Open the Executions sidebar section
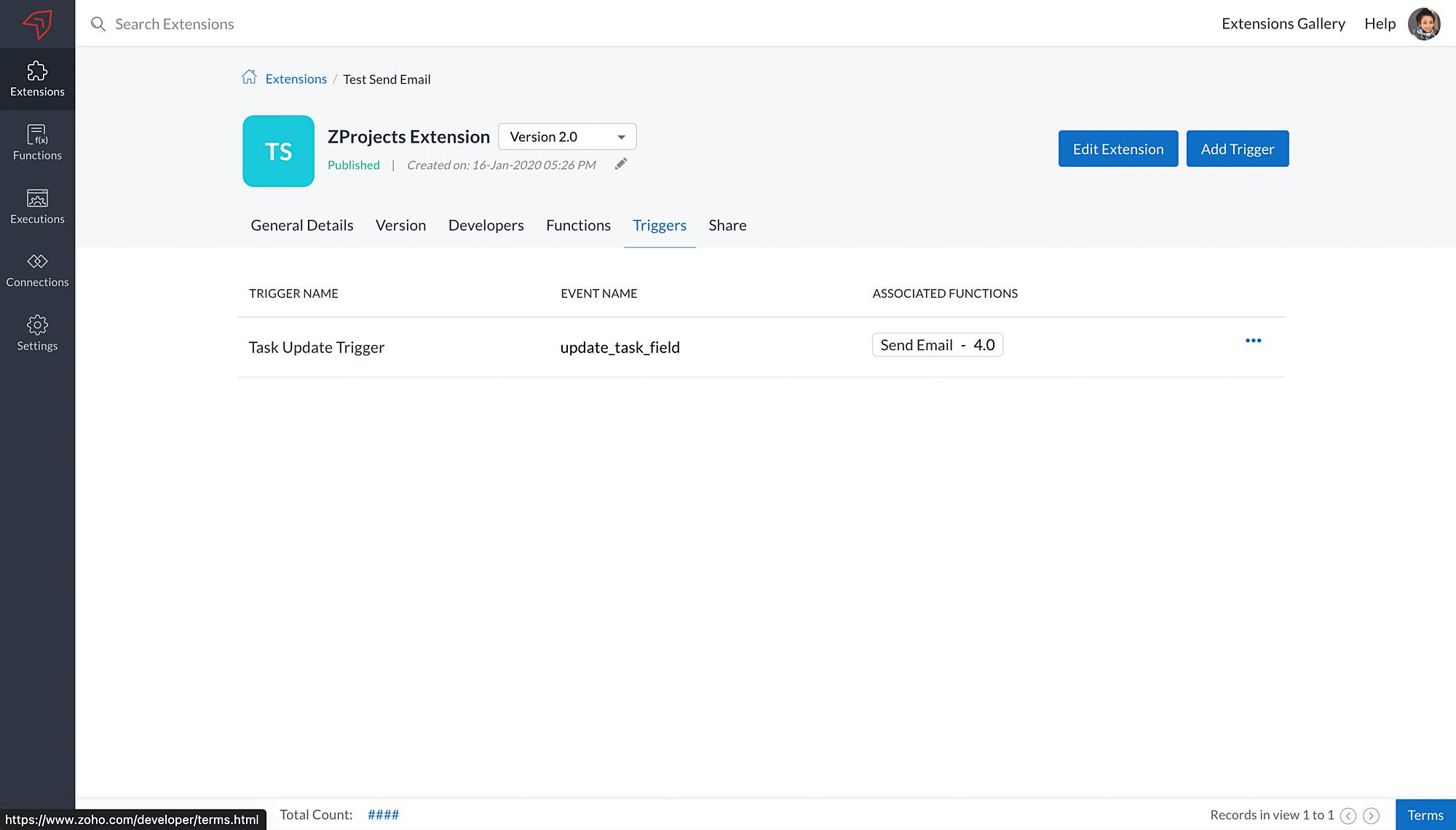 37,206
